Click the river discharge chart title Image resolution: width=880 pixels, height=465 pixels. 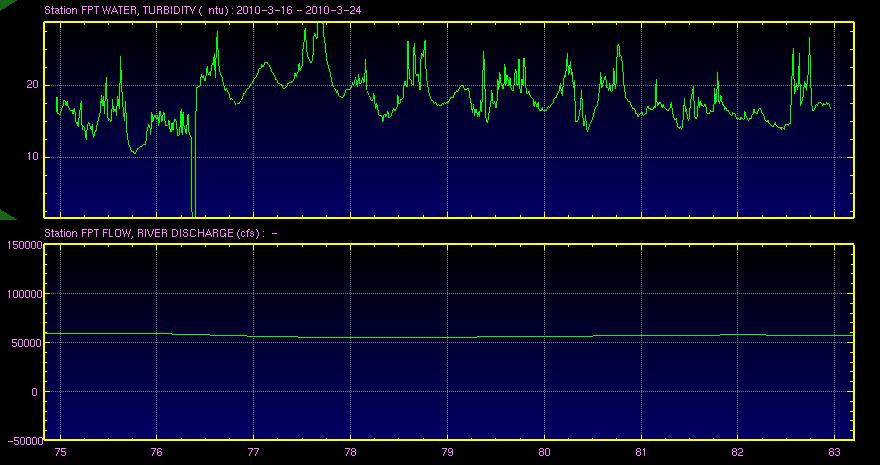point(161,233)
